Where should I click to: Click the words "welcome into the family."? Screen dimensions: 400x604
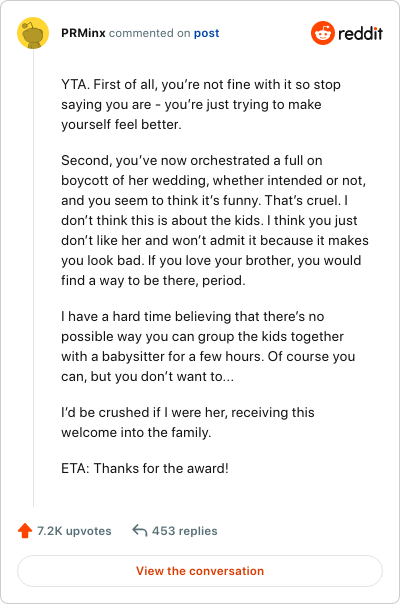point(136,432)
